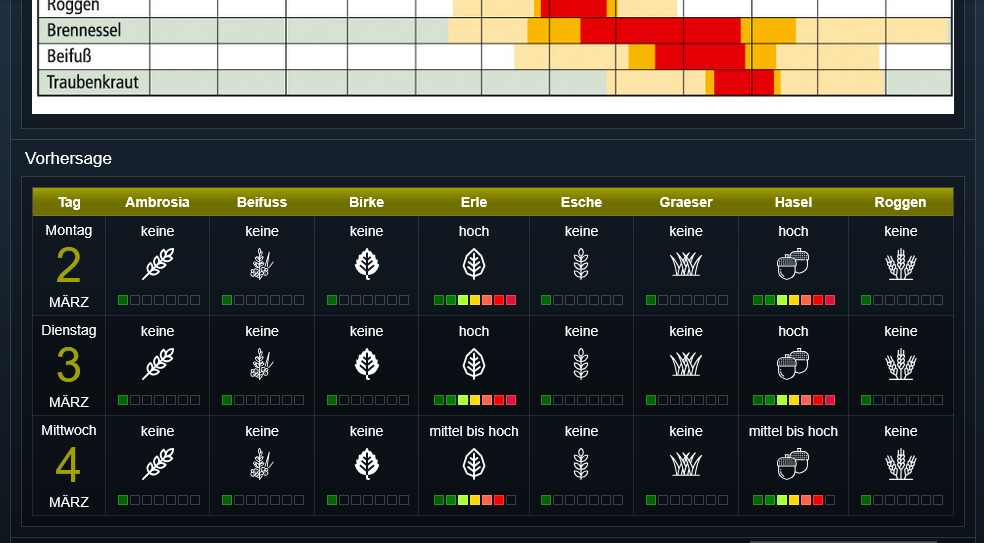984x543 pixels.
Task: Click Monday's Birke leaf icon
Action: point(366,264)
